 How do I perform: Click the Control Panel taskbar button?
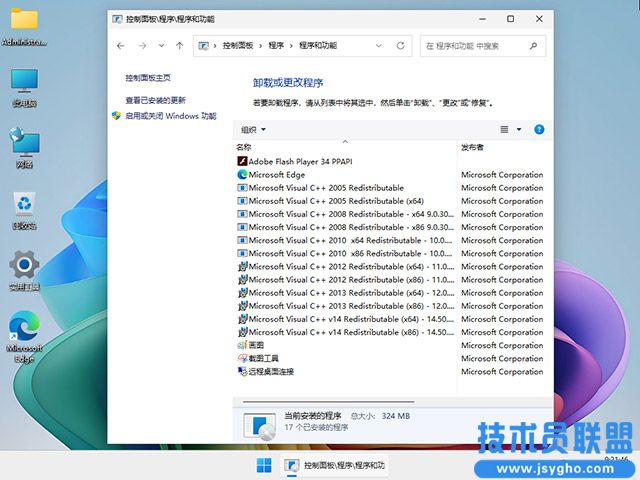click(x=334, y=465)
